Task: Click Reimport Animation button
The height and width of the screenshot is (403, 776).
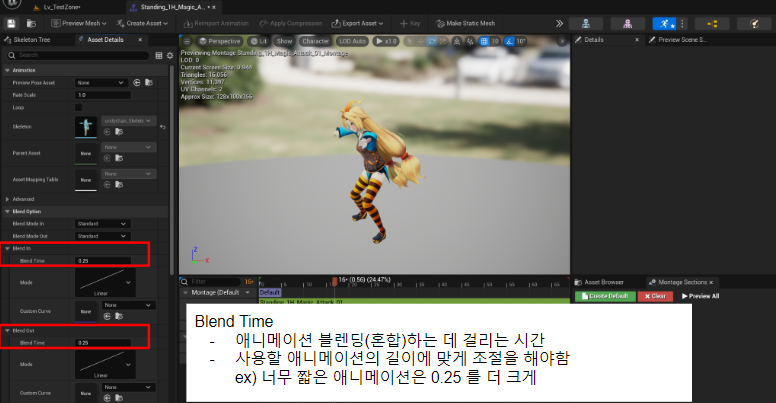Action: pos(216,23)
